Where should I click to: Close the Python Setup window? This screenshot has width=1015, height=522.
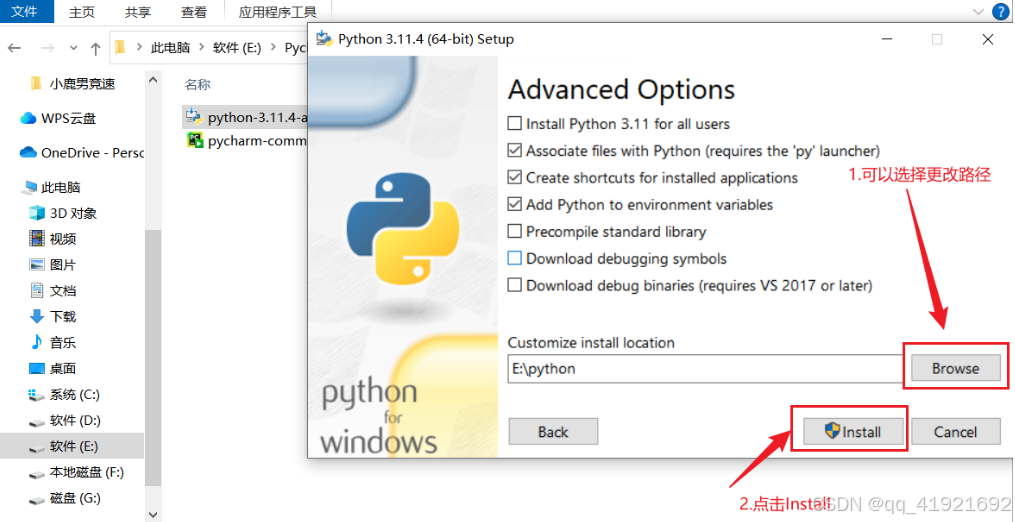click(x=988, y=40)
